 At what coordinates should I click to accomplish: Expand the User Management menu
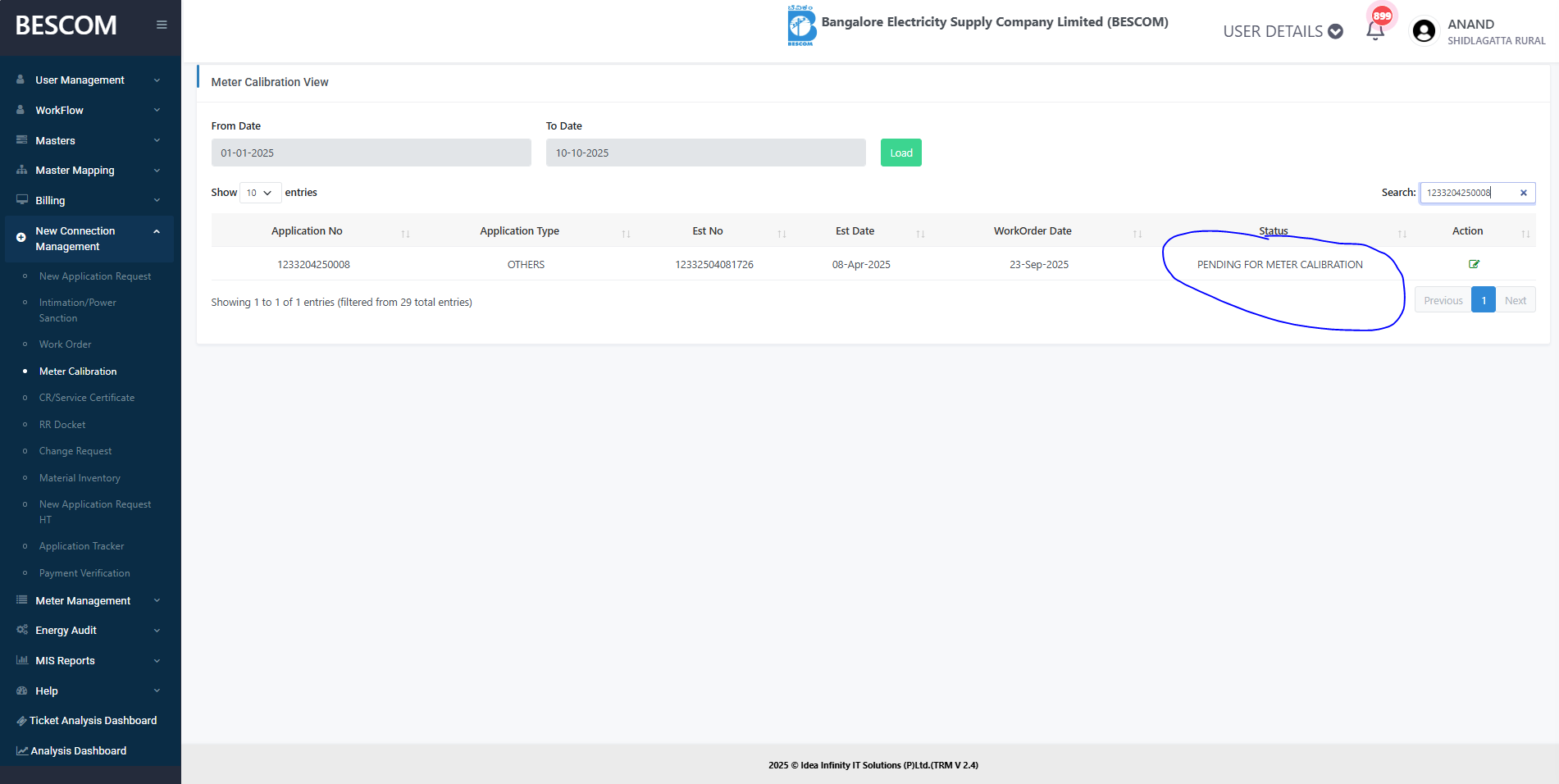click(x=89, y=80)
